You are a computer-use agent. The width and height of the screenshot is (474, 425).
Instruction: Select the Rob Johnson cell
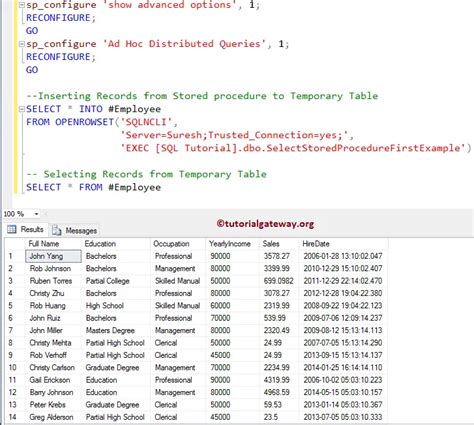(x=53, y=268)
